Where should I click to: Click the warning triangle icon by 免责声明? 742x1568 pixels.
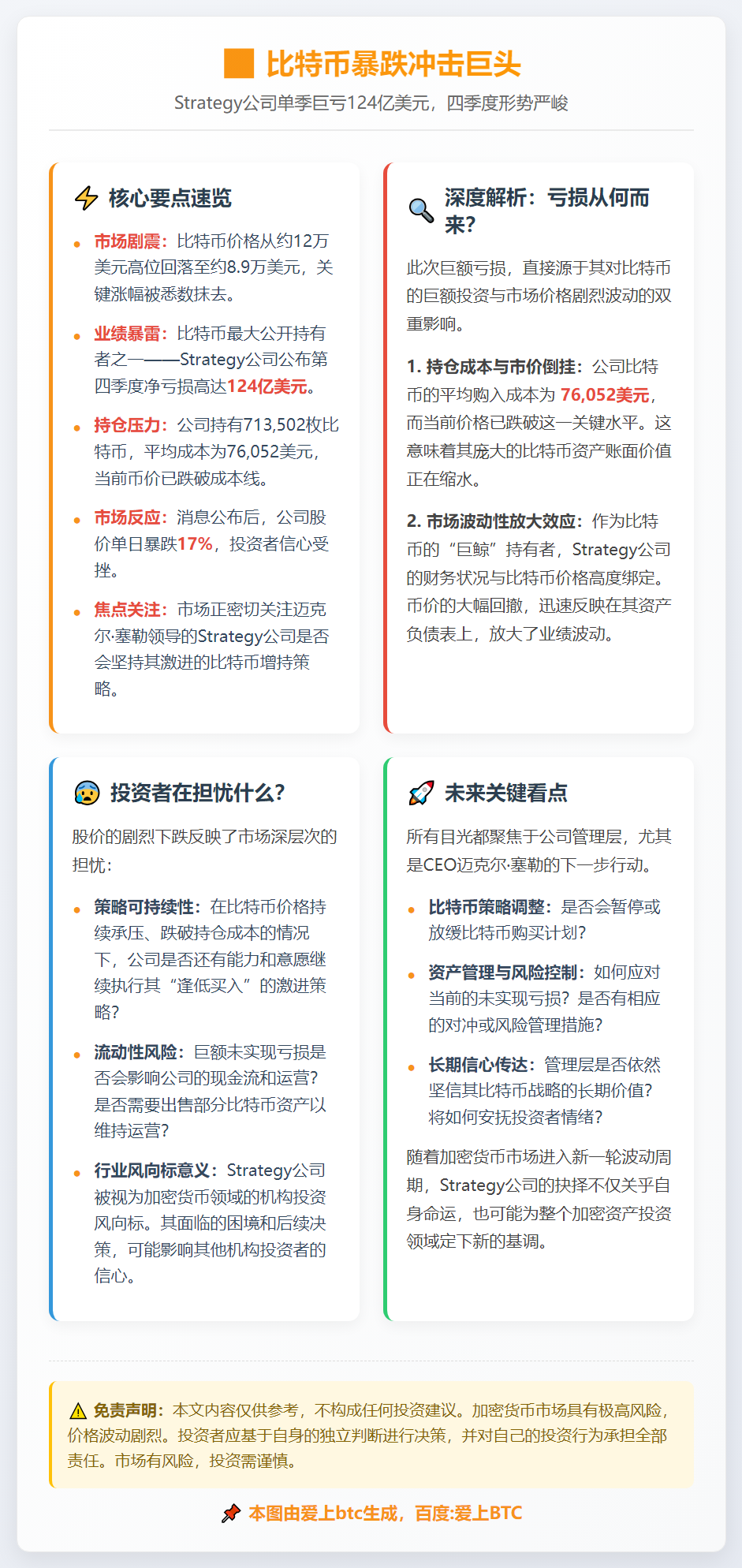[x=77, y=1411]
